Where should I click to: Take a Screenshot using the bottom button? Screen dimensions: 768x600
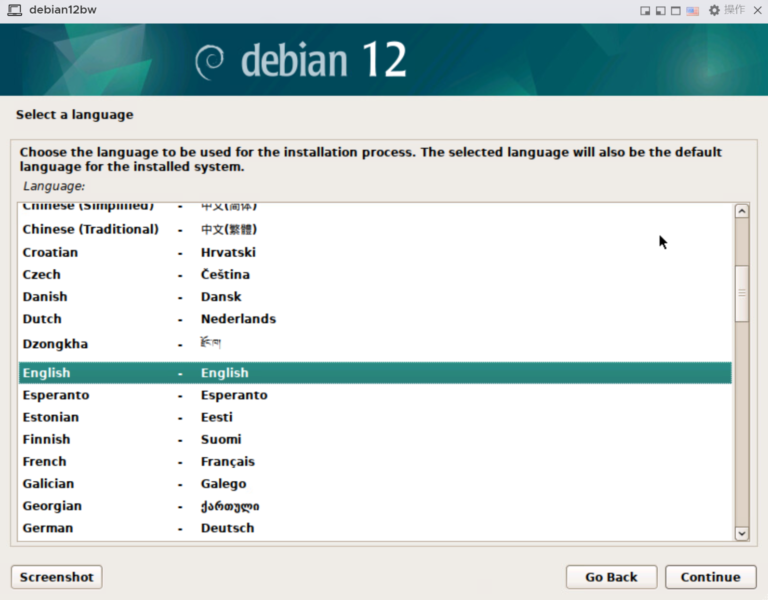click(56, 577)
